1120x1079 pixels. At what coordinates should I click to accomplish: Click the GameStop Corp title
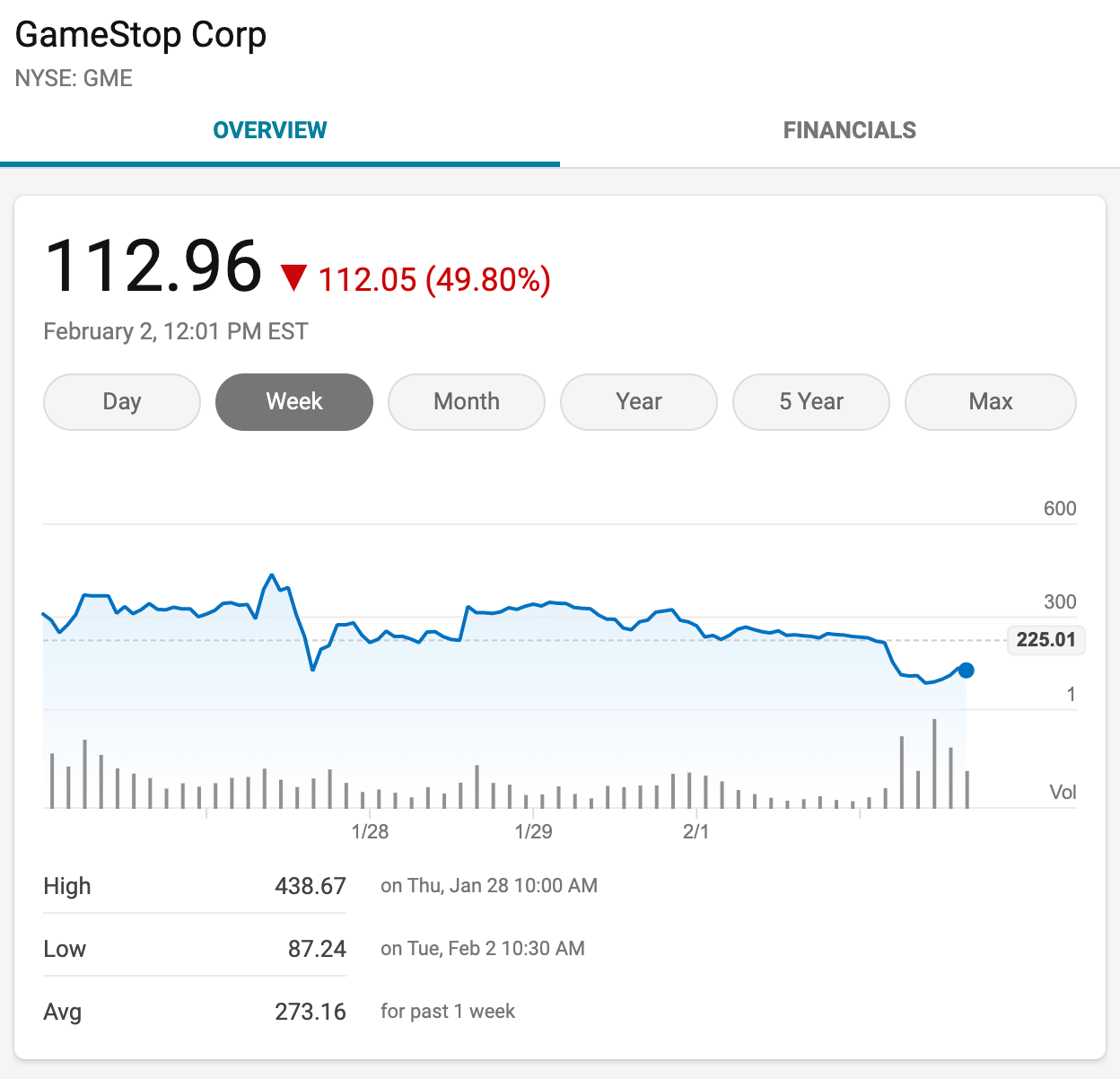pos(141,35)
